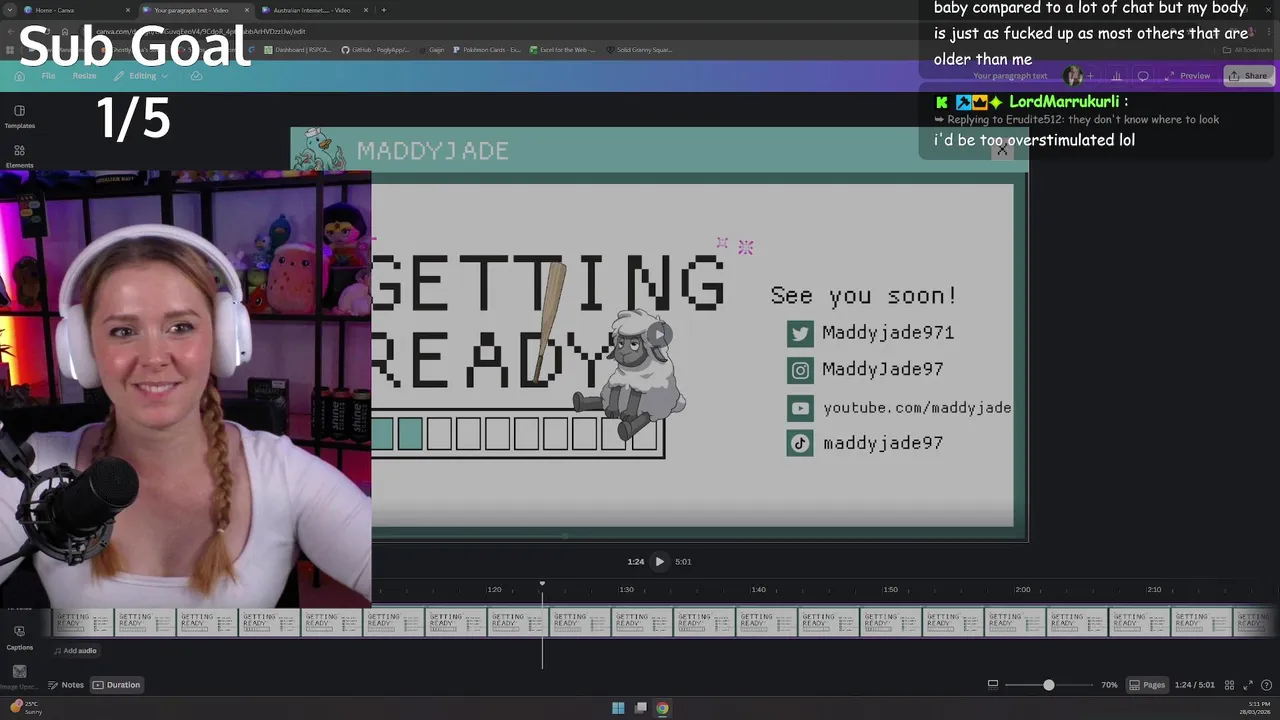
Task: Open the Solid Granny Square bookmark
Action: click(x=640, y=50)
